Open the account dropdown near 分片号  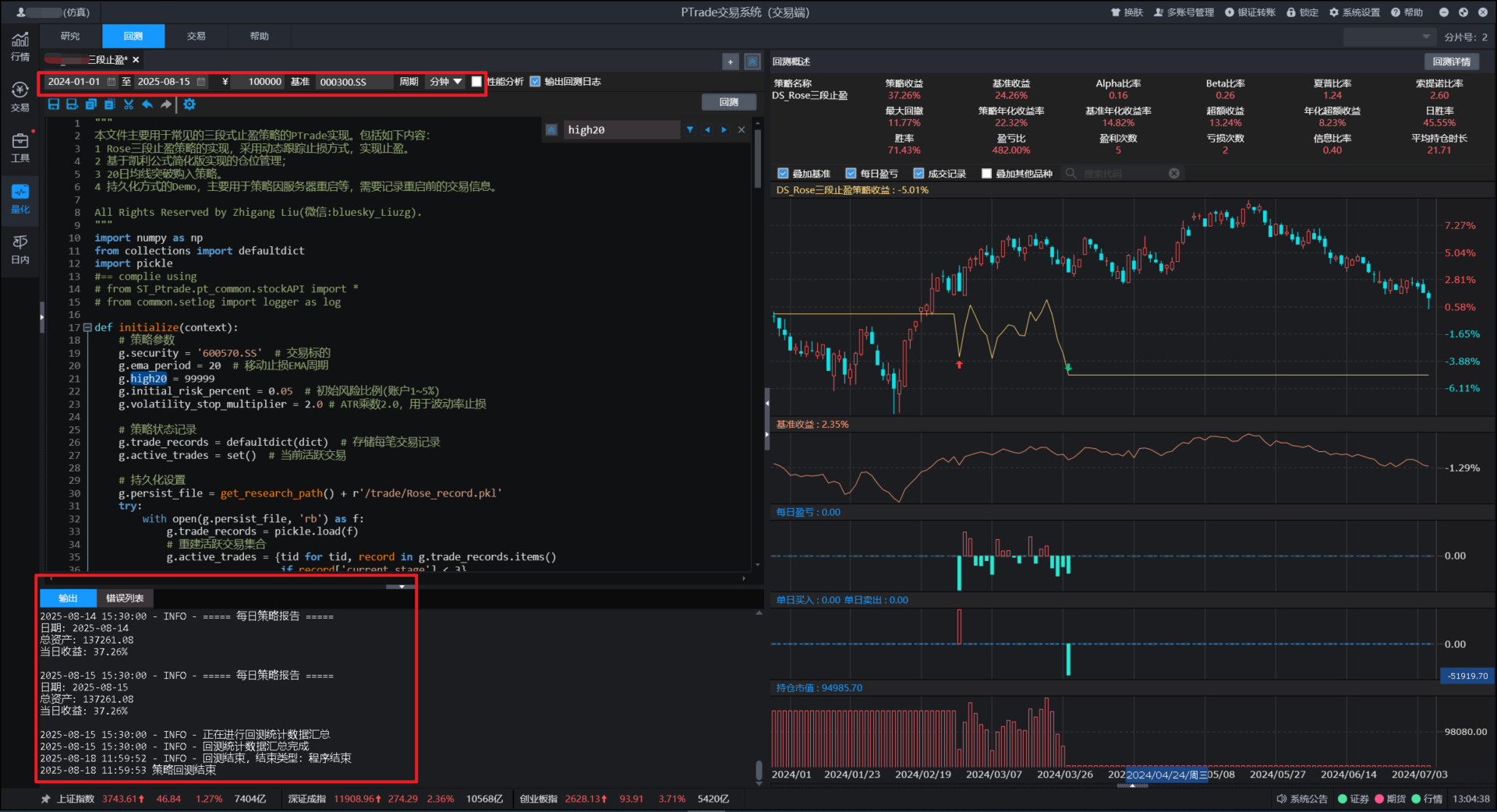pos(1390,37)
